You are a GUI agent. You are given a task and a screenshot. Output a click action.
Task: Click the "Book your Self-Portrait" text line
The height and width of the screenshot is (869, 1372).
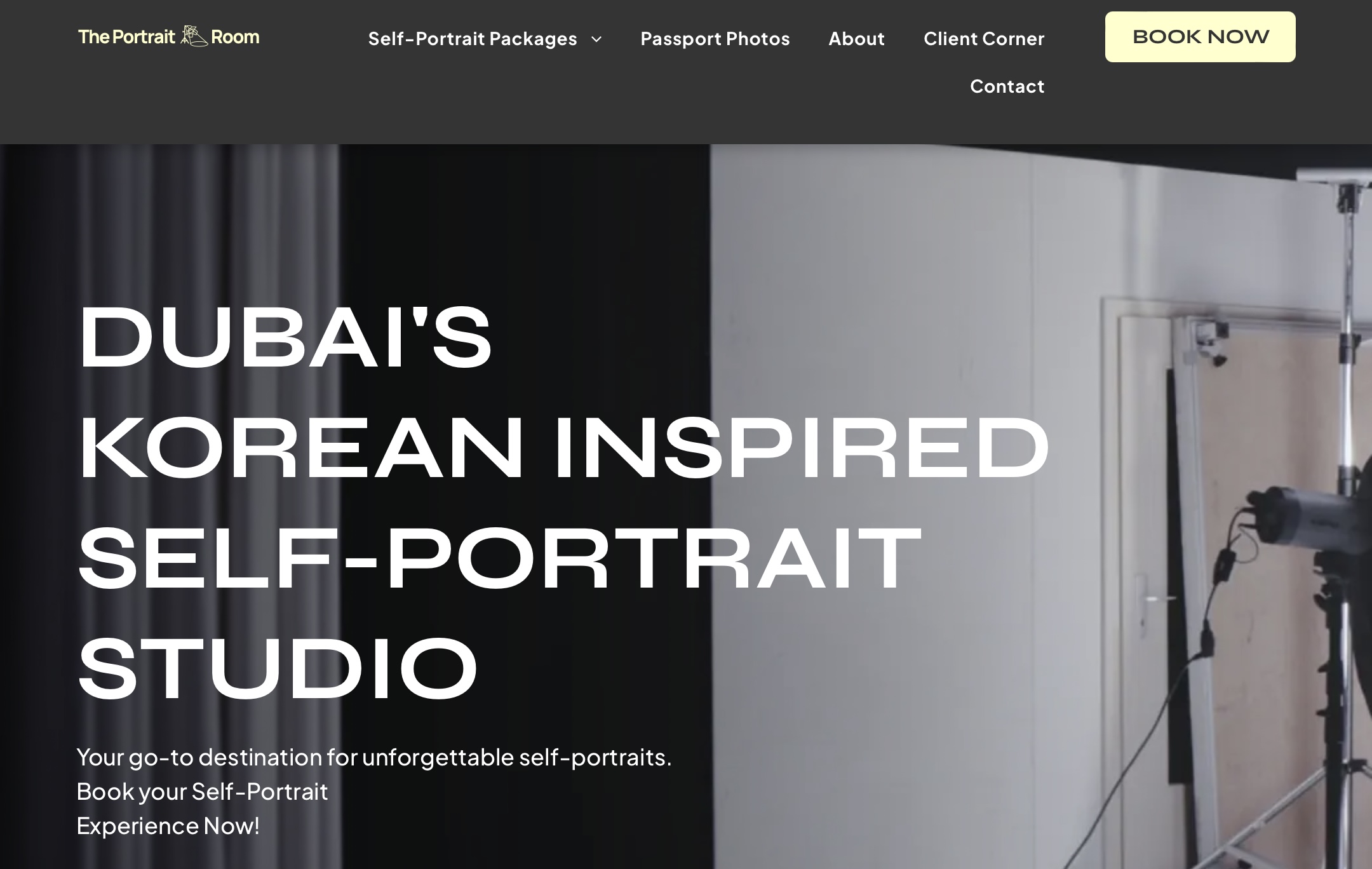[202, 792]
